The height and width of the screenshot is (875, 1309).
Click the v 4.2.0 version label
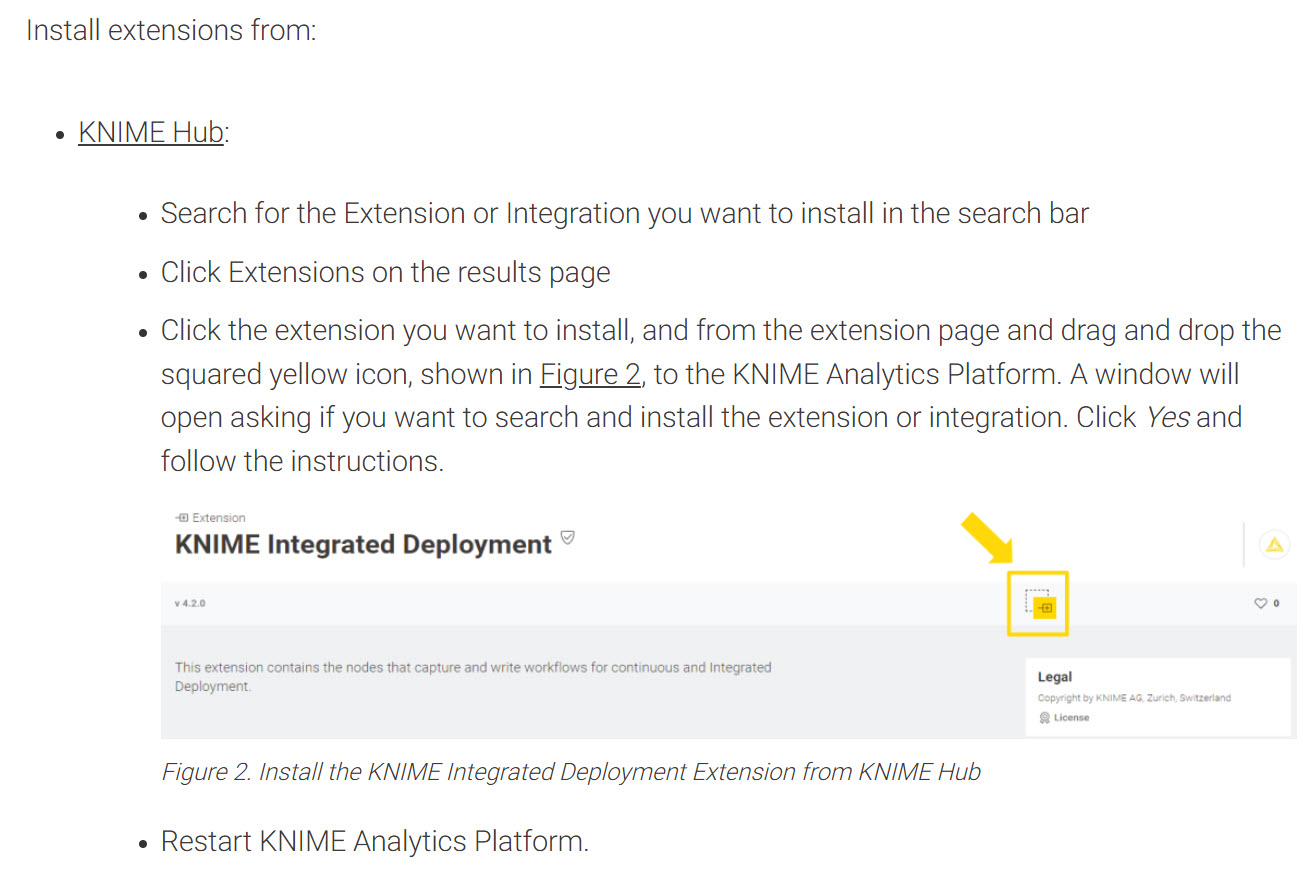point(190,604)
